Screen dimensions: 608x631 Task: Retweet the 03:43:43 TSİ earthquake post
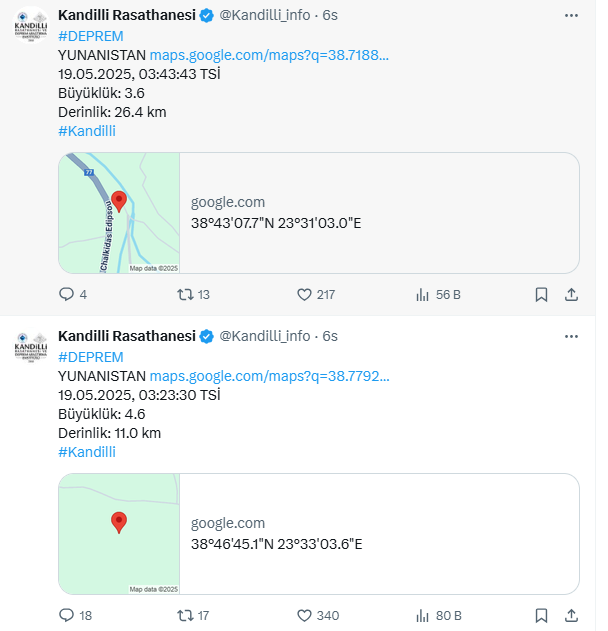185,295
